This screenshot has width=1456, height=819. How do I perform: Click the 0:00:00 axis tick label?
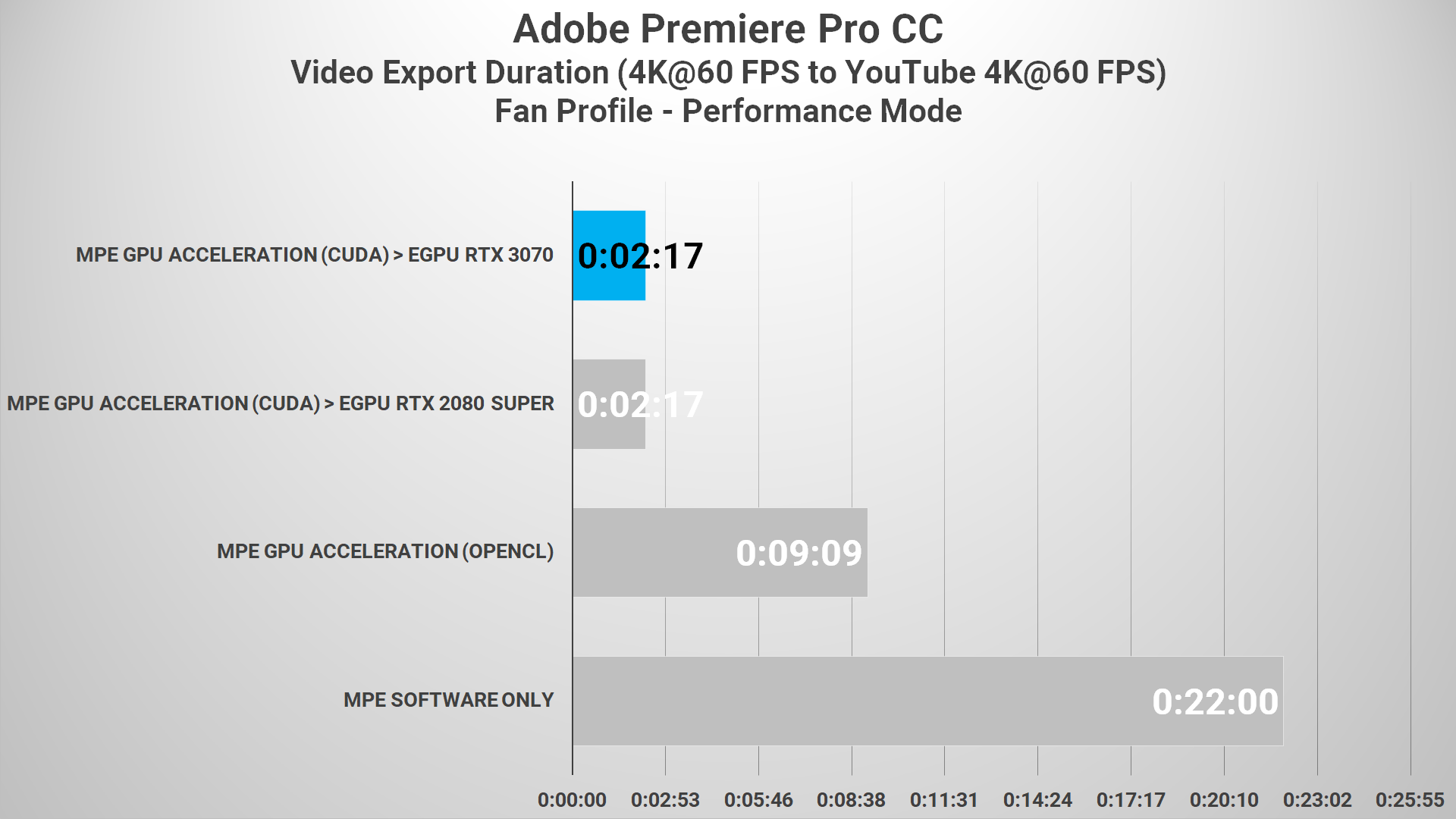coord(572,800)
